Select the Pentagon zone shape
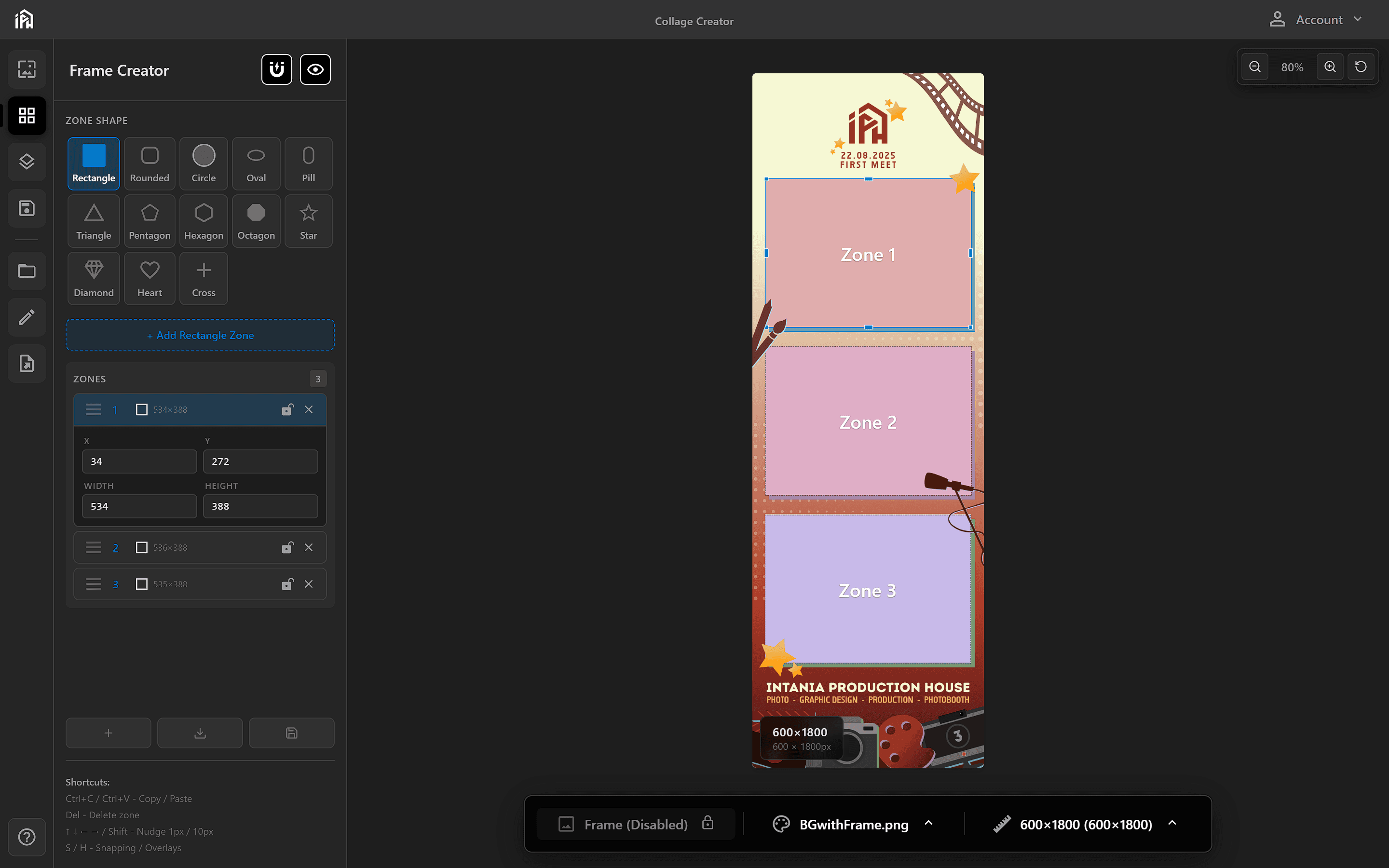 click(149, 221)
